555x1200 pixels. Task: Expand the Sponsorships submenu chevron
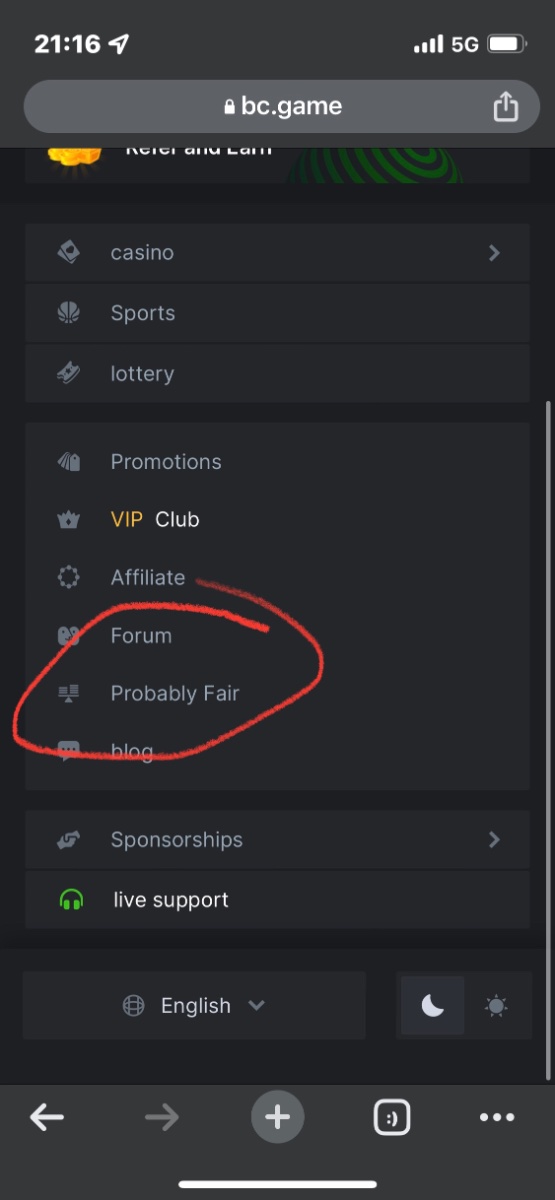tap(494, 840)
